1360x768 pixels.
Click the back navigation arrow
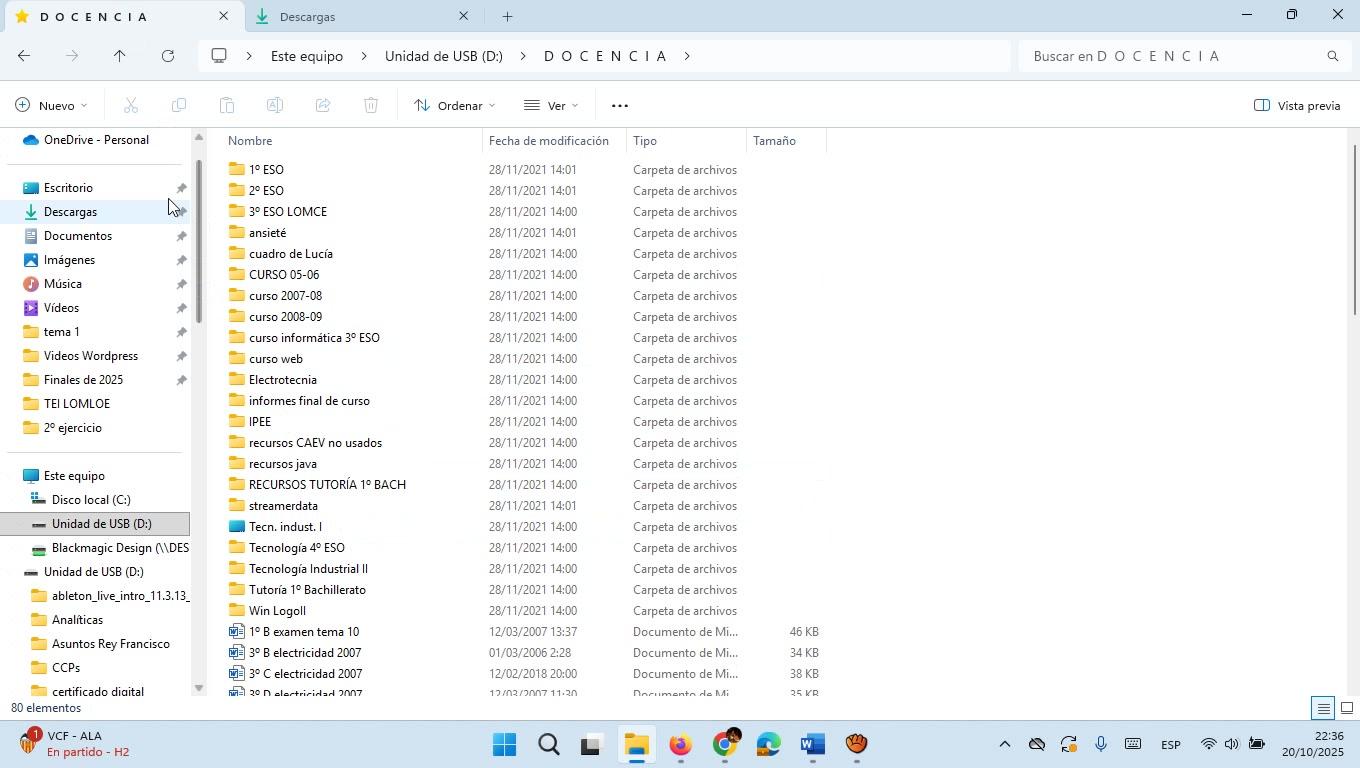coord(24,56)
